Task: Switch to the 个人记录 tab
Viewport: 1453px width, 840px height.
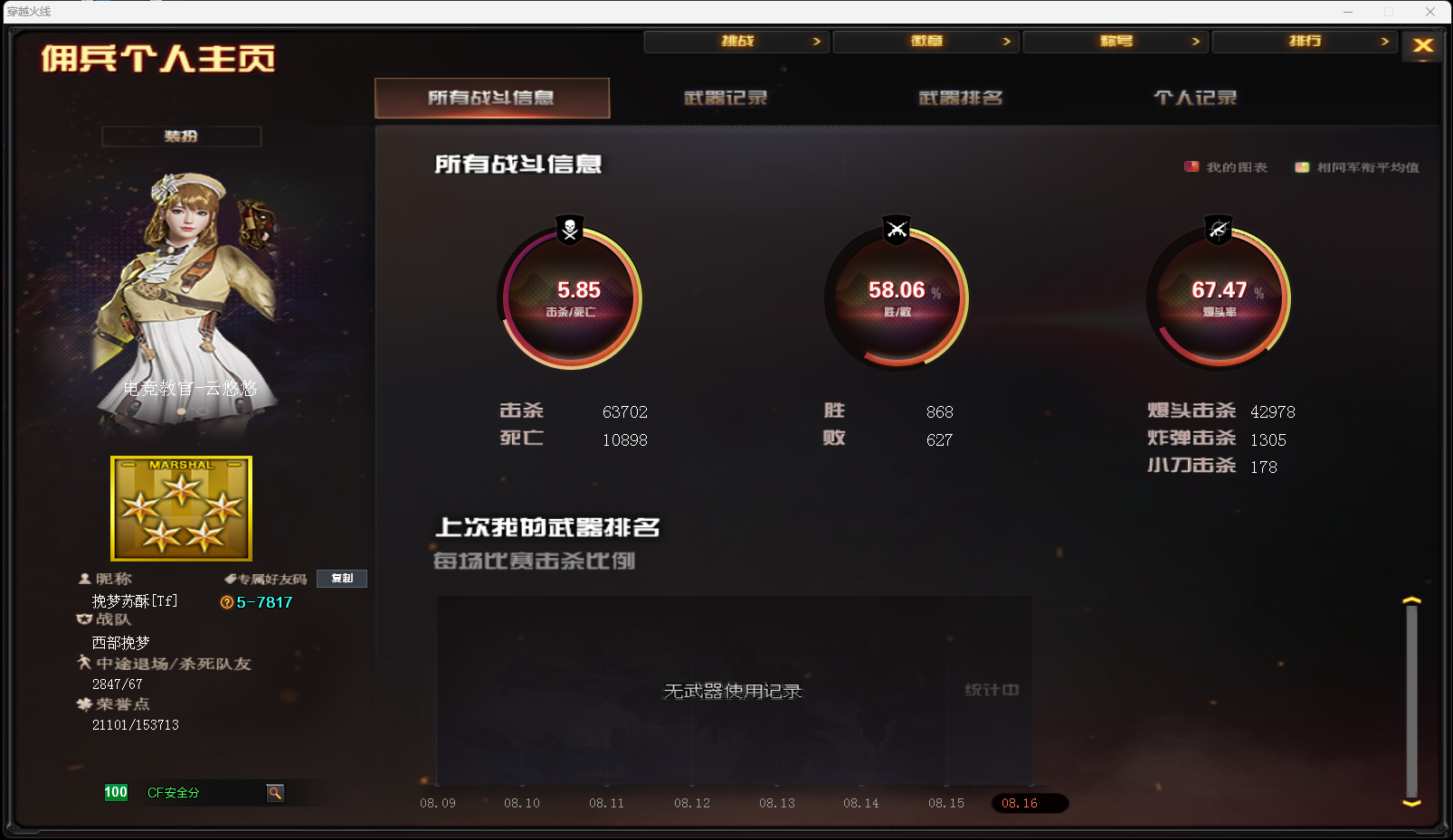Action: click(1195, 98)
